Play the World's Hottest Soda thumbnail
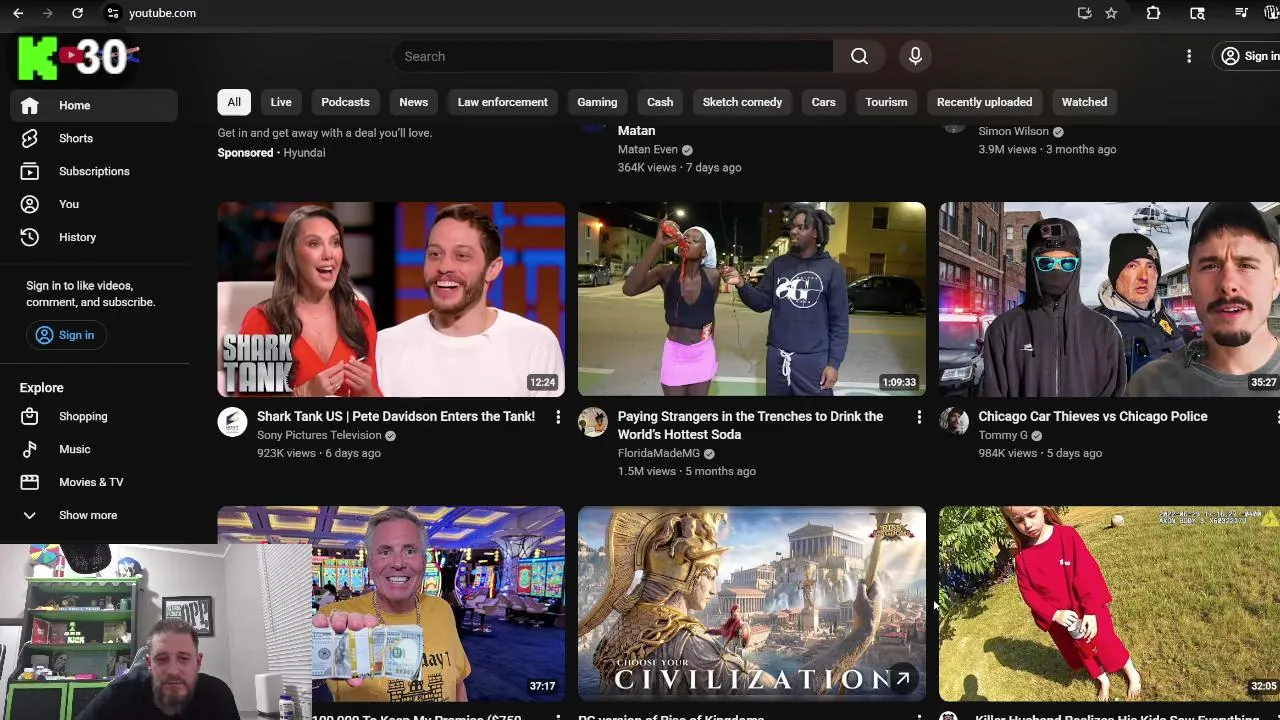Viewport: 1280px width, 720px height. (x=752, y=300)
